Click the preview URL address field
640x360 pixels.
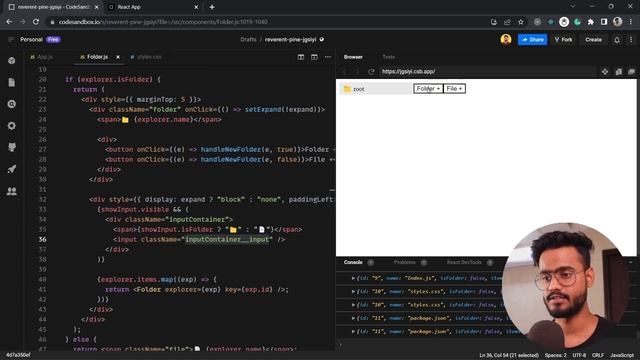487,72
